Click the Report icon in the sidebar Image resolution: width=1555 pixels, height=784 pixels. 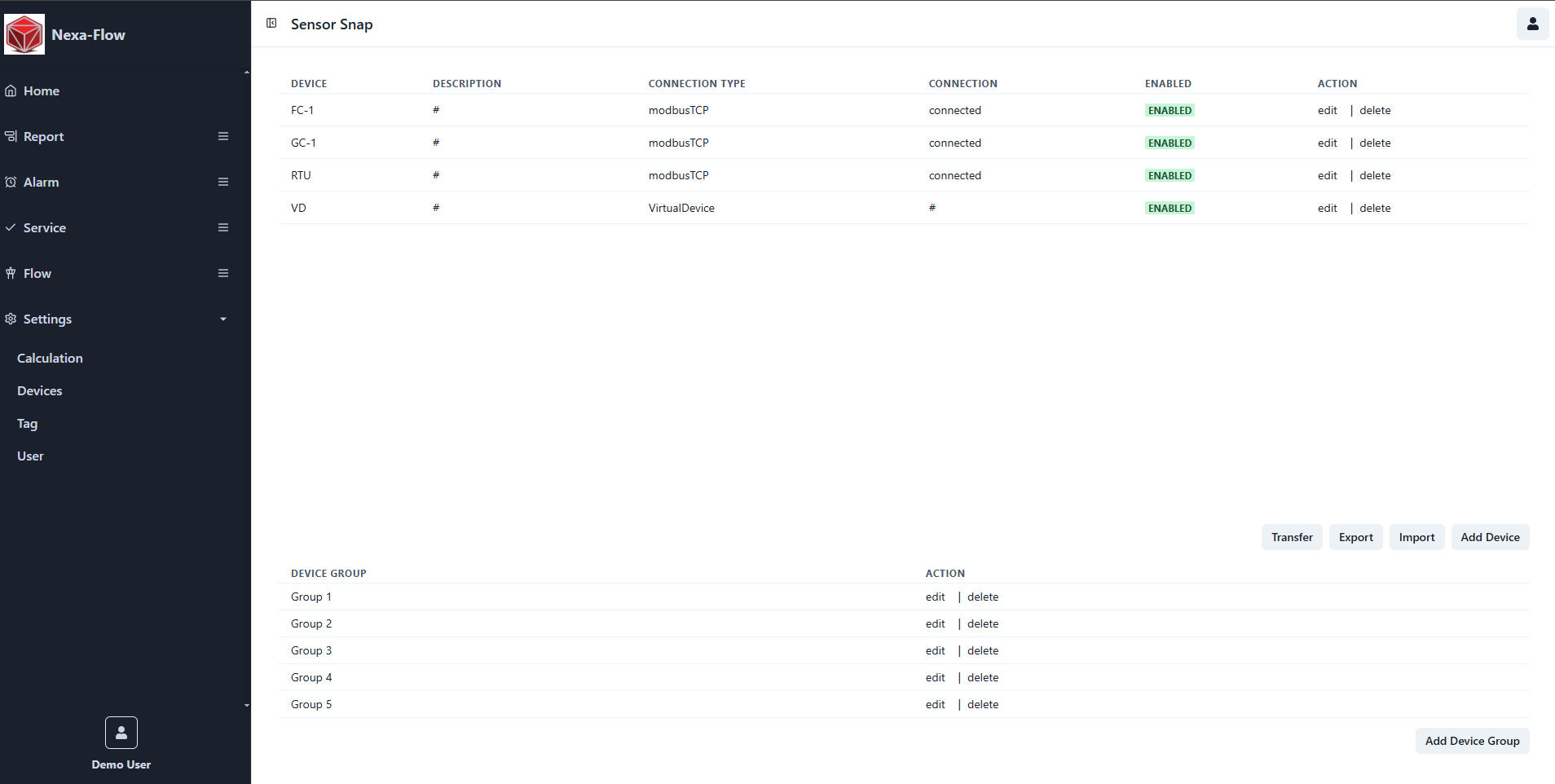click(x=10, y=136)
